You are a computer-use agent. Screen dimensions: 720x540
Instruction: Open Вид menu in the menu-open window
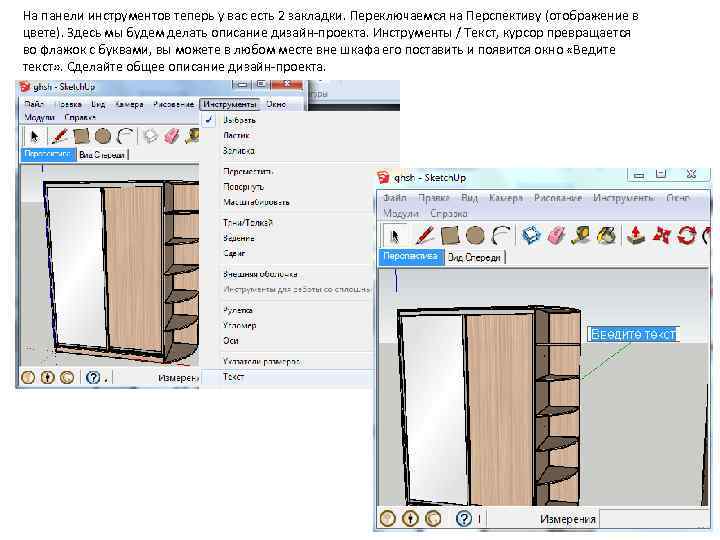point(98,104)
